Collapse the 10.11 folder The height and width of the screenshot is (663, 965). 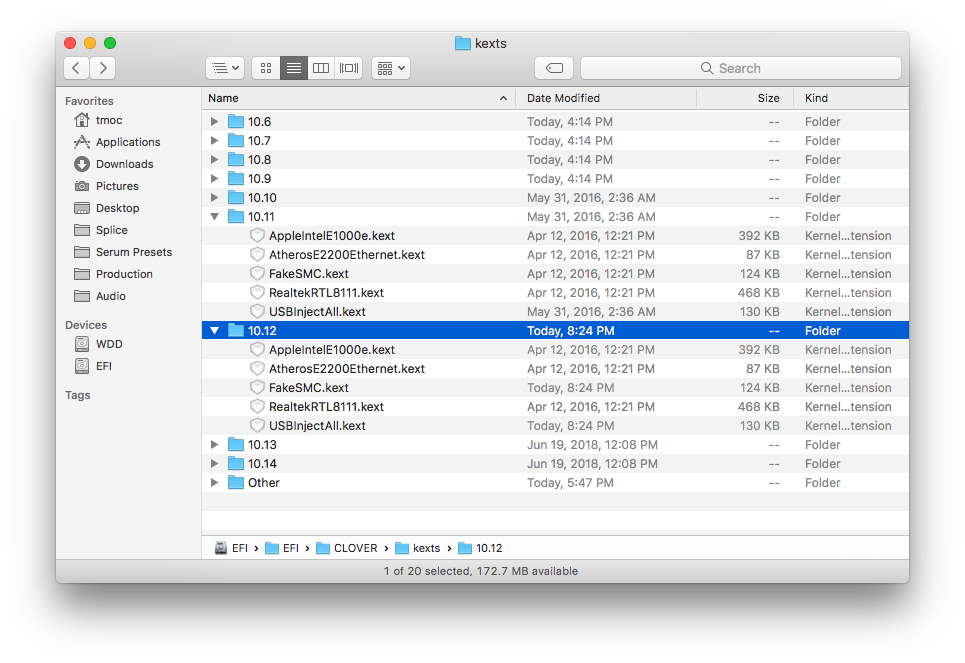[214, 217]
